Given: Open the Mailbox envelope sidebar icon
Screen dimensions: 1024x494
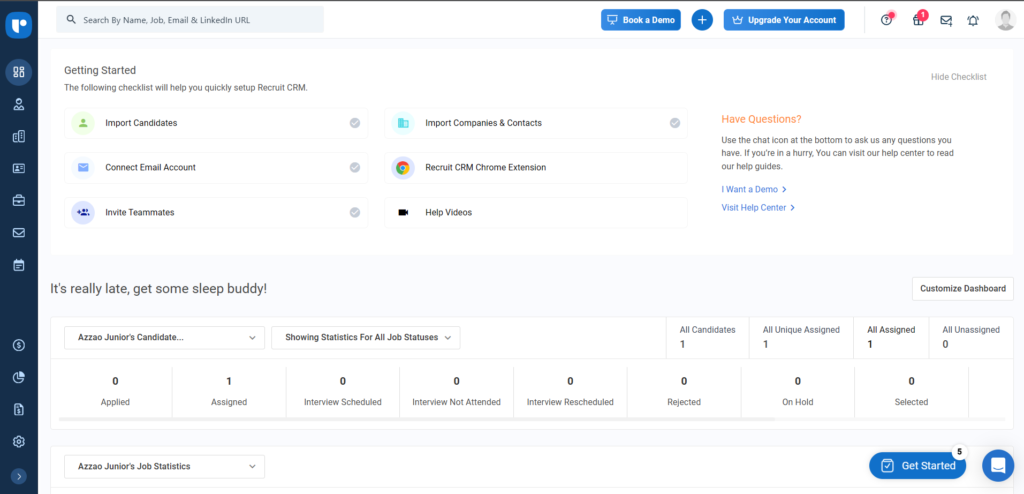Looking at the screenshot, I should tap(18, 233).
